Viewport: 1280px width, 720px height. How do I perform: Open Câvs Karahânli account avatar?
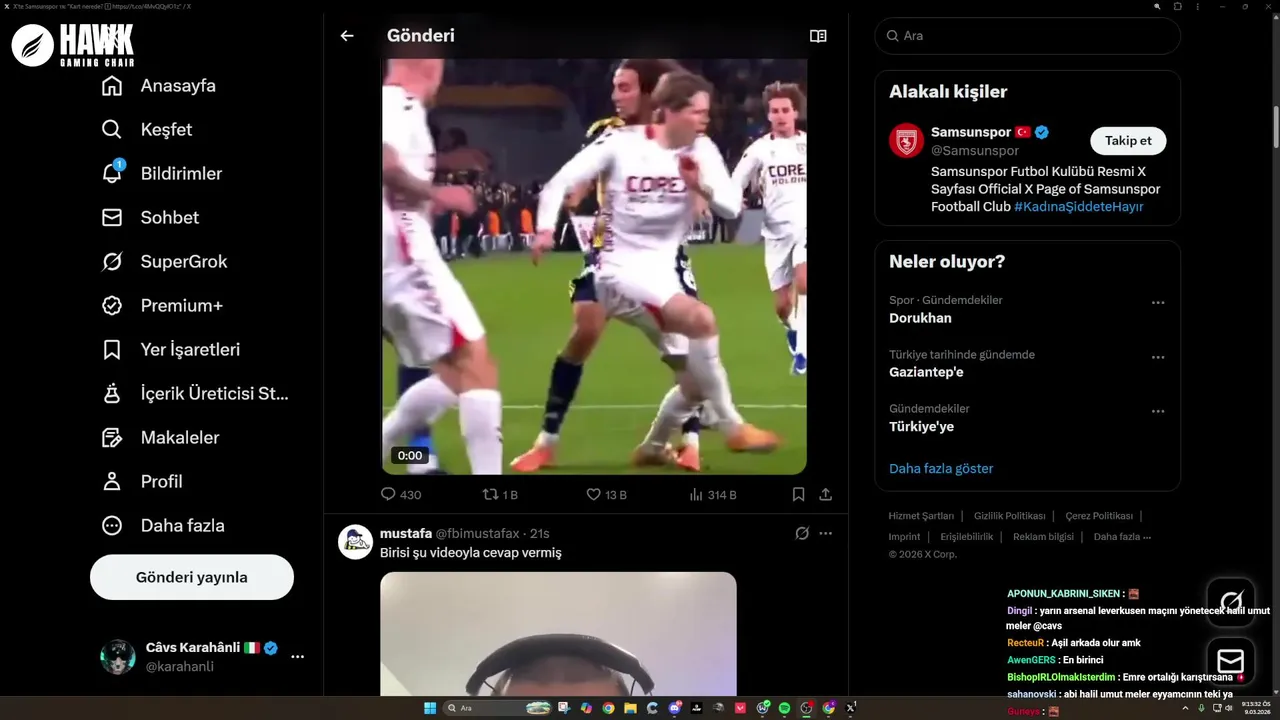tap(118, 657)
